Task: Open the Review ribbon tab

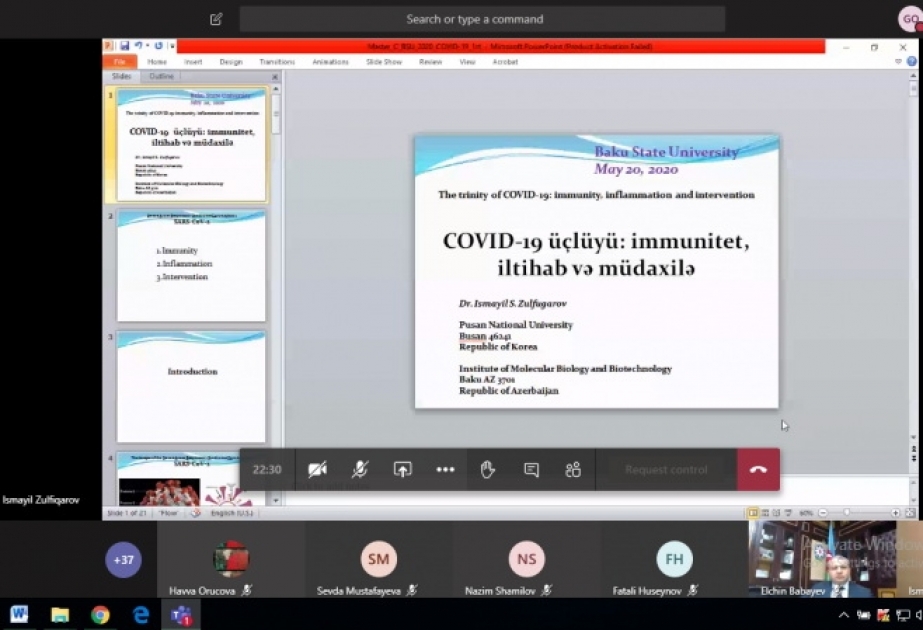Action: (430, 61)
